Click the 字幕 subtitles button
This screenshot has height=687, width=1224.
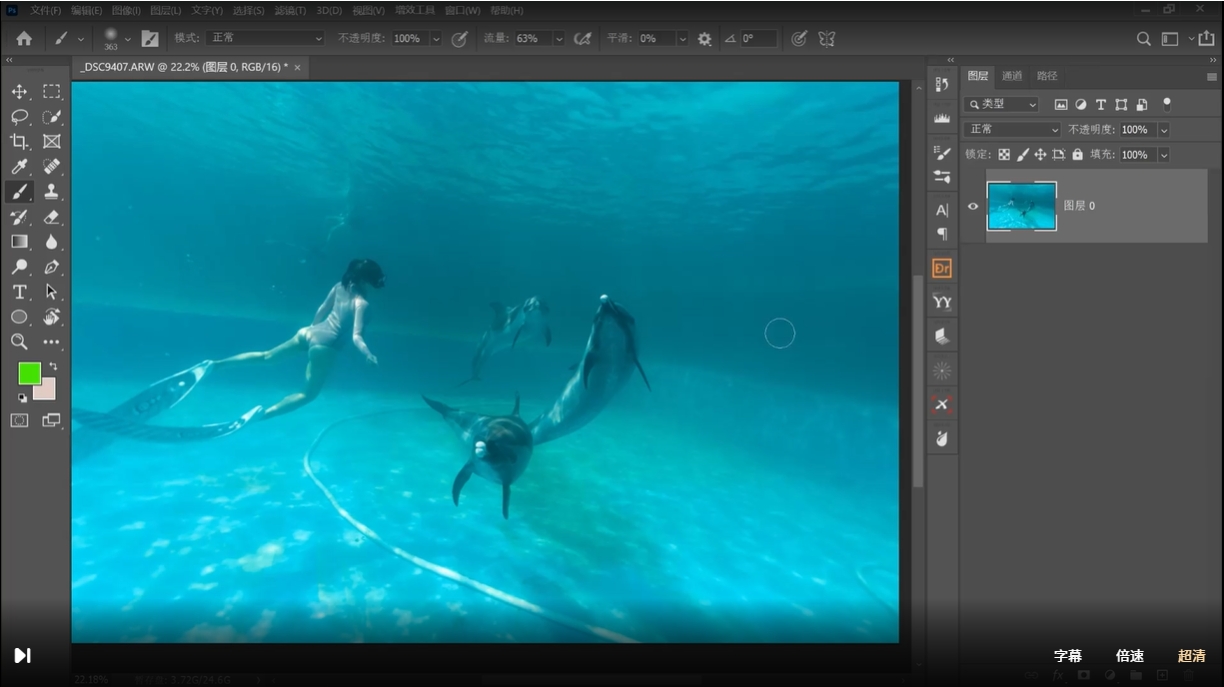[x=1067, y=656]
